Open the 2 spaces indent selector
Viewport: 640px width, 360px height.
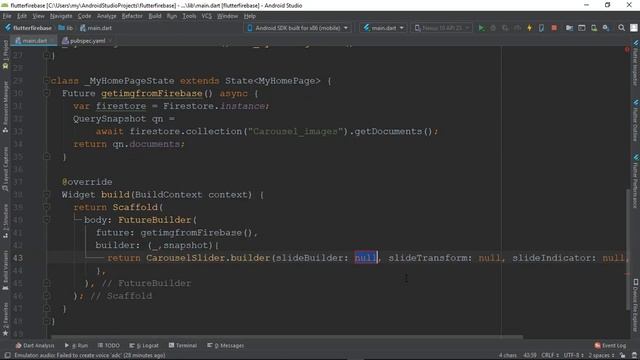coord(602,356)
